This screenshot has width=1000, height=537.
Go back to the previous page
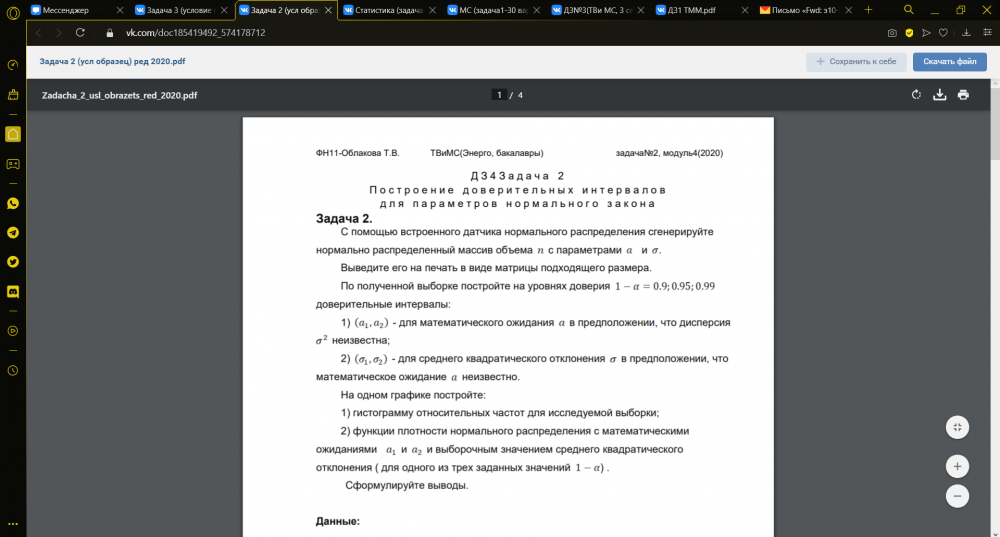tap(39, 33)
